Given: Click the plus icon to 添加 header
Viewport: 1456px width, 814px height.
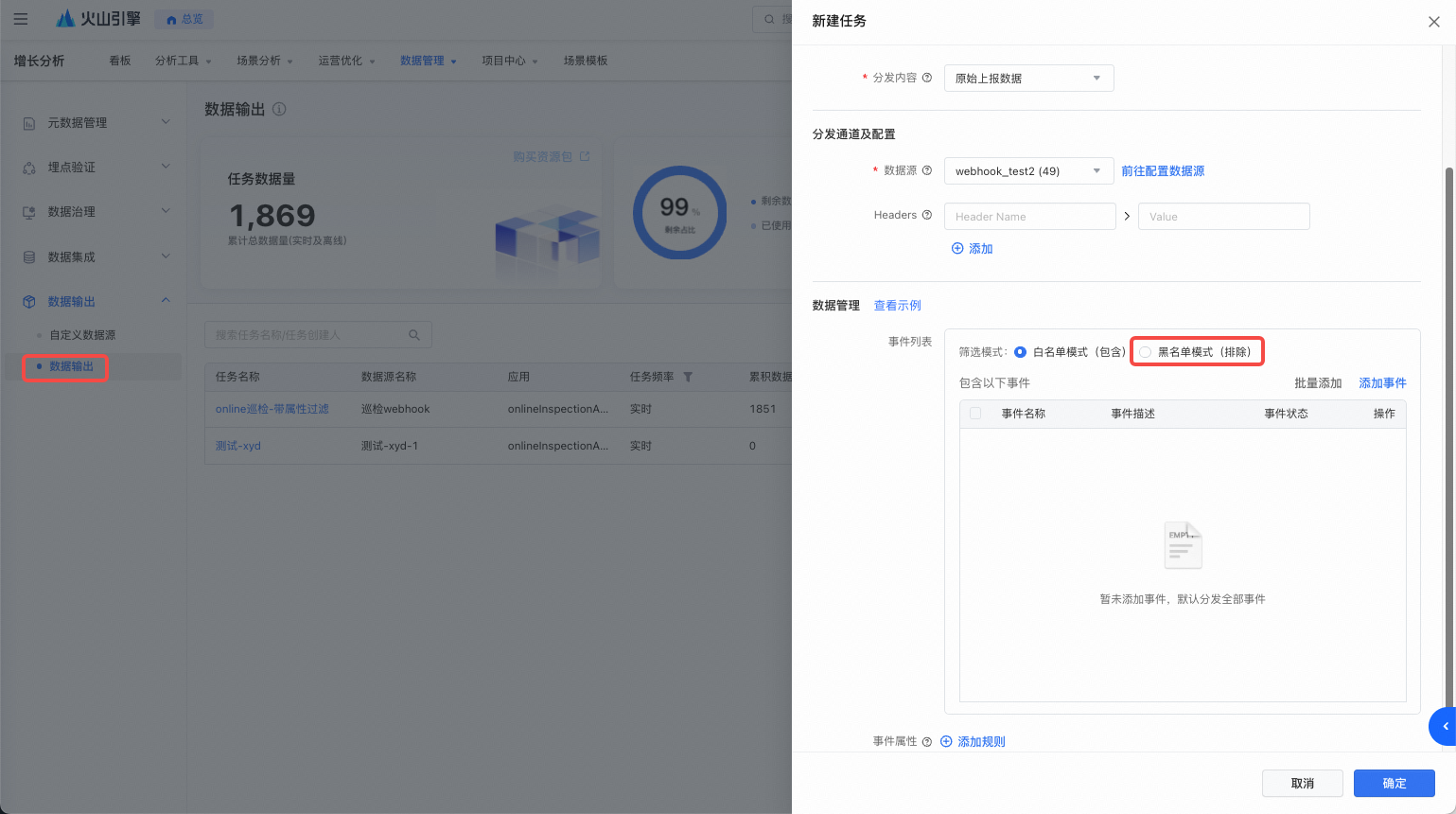Looking at the screenshot, I should [957, 248].
